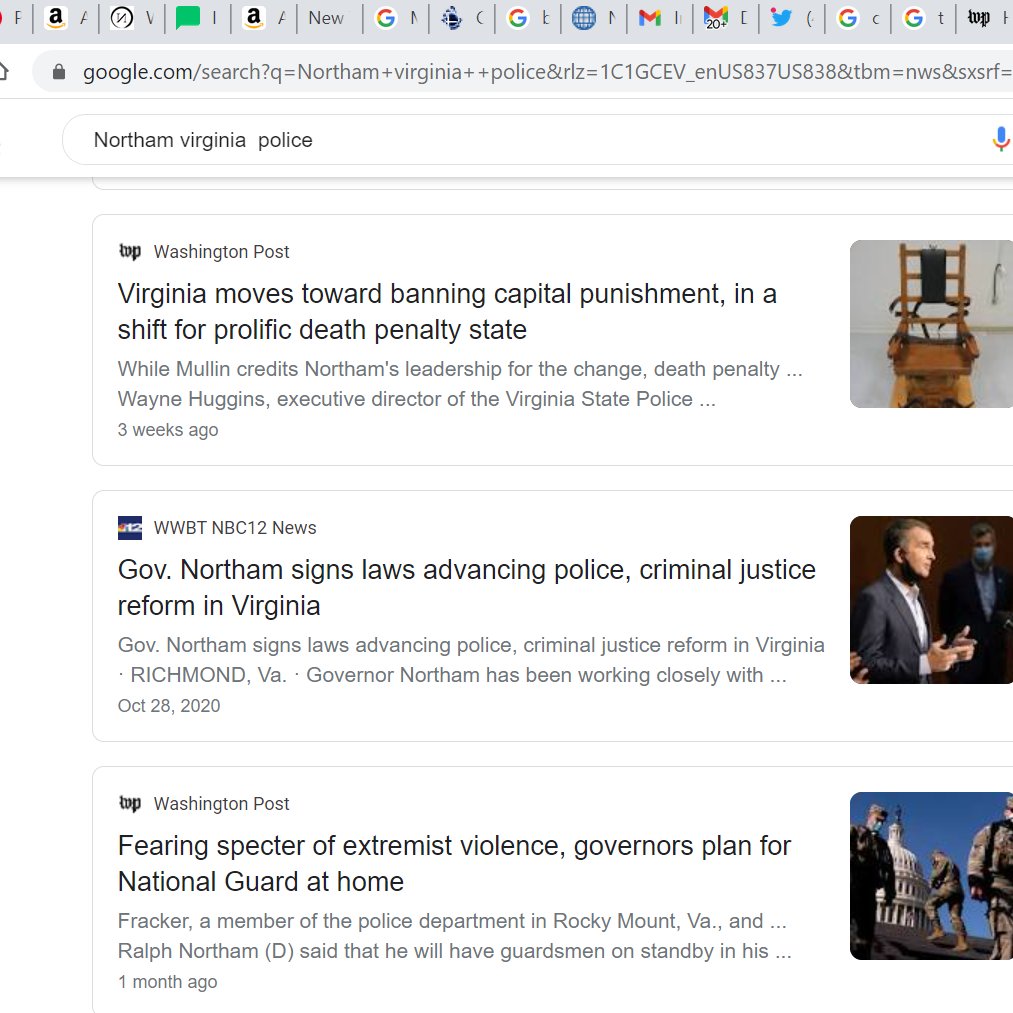1013x1013 pixels.
Task: Click the '3 weeks ago' timestamp
Action: [x=168, y=430]
